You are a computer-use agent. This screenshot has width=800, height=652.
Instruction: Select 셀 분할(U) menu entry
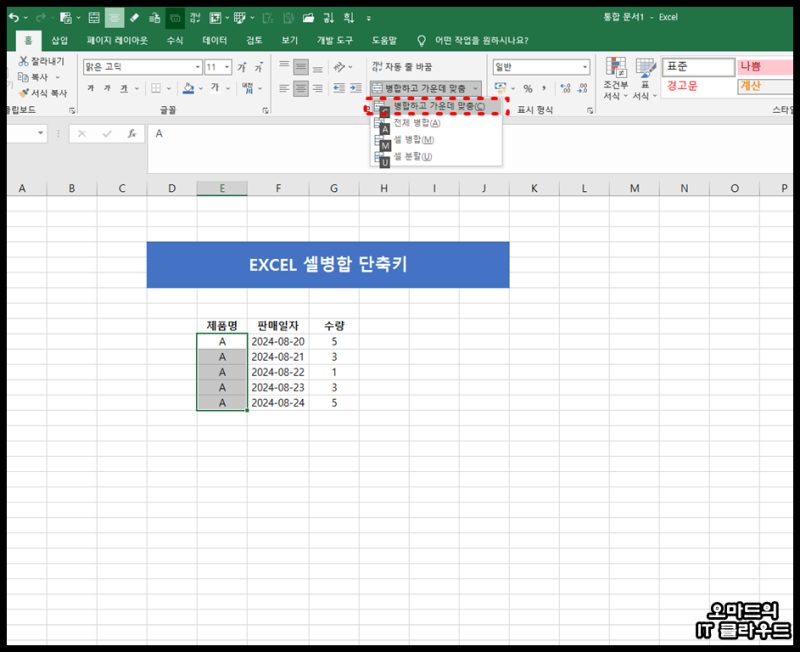436,157
